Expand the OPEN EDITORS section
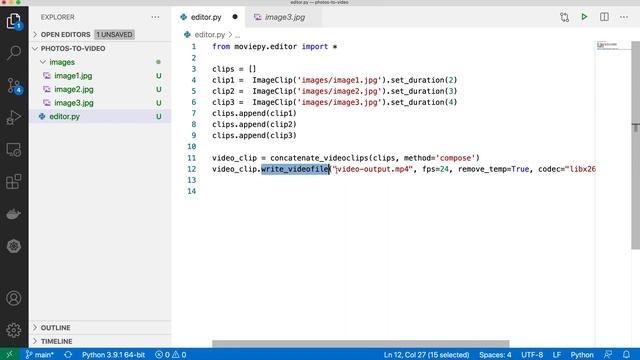This screenshot has width=640, height=360. (65, 35)
